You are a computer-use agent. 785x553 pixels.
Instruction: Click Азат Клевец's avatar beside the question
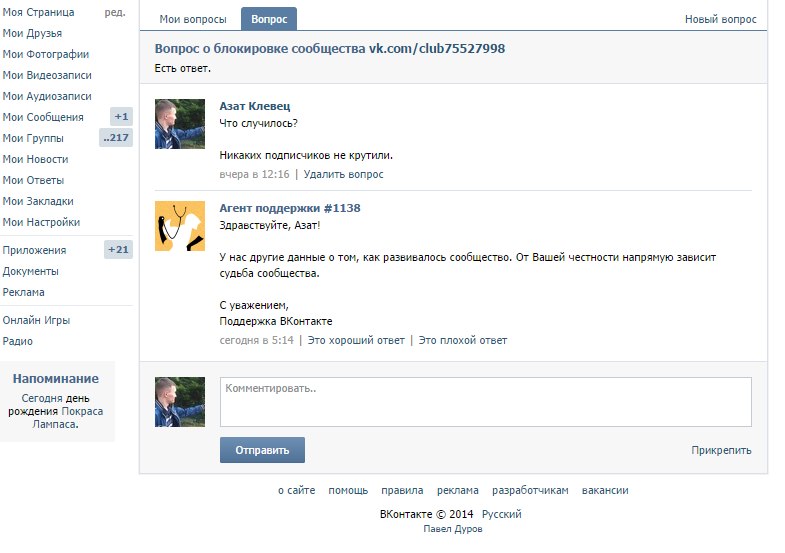(180, 124)
